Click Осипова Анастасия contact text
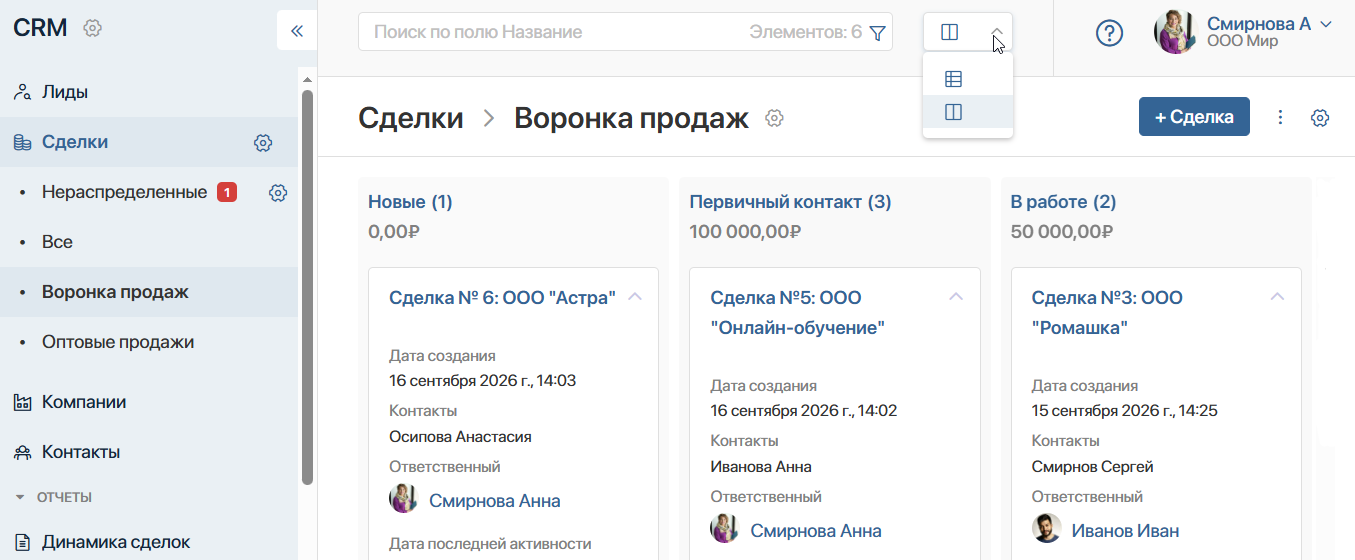Screen dimensions: 1355x560 460,437
